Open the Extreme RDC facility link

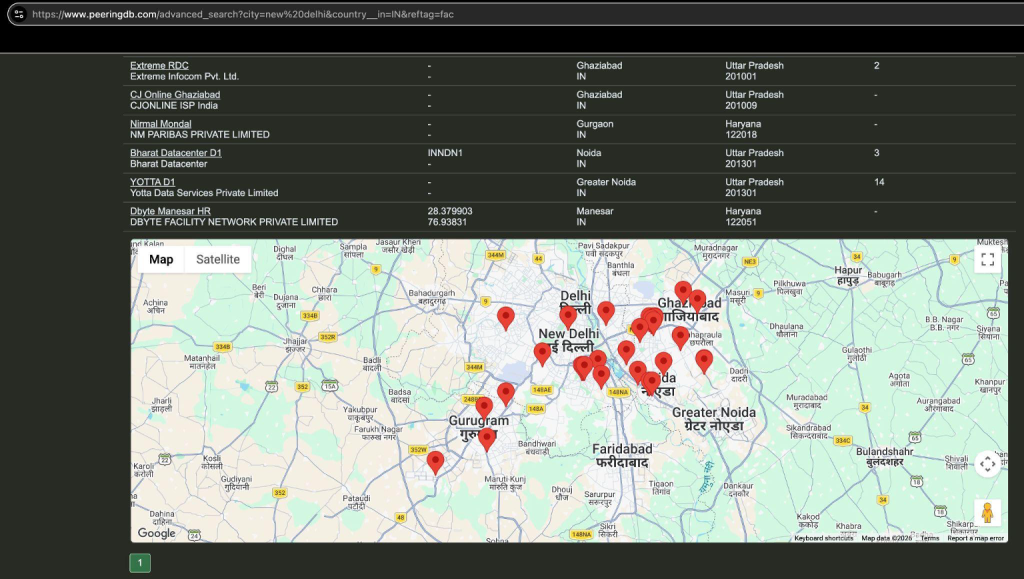tap(159, 65)
